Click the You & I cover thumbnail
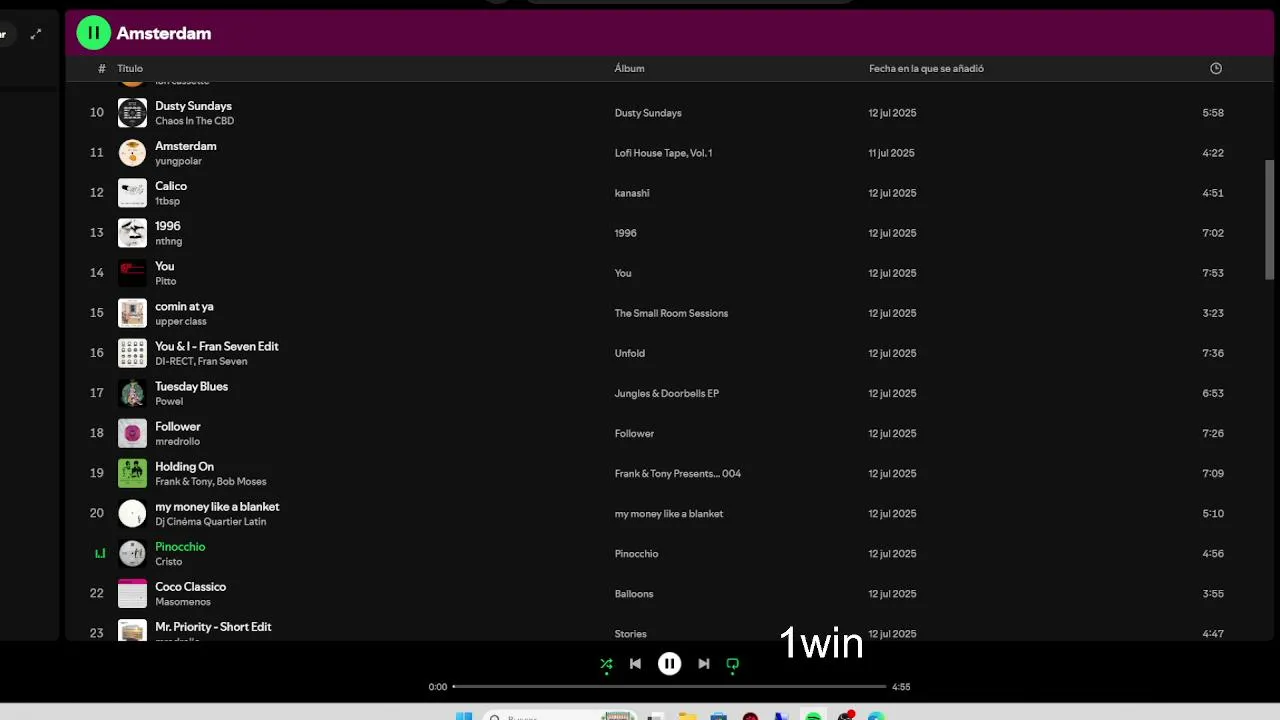The image size is (1280, 720). pos(132,353)
